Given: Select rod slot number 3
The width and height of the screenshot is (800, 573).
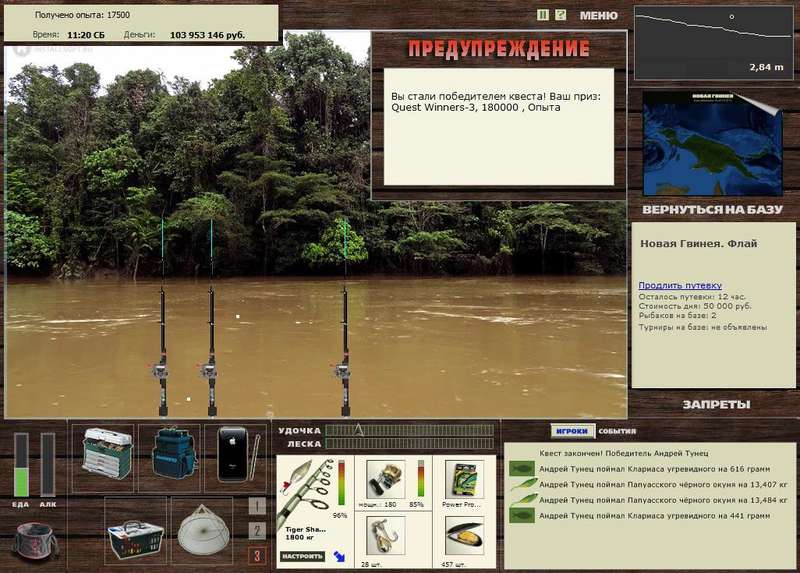Looking at the screenshot, I should (x=257, y=555).
